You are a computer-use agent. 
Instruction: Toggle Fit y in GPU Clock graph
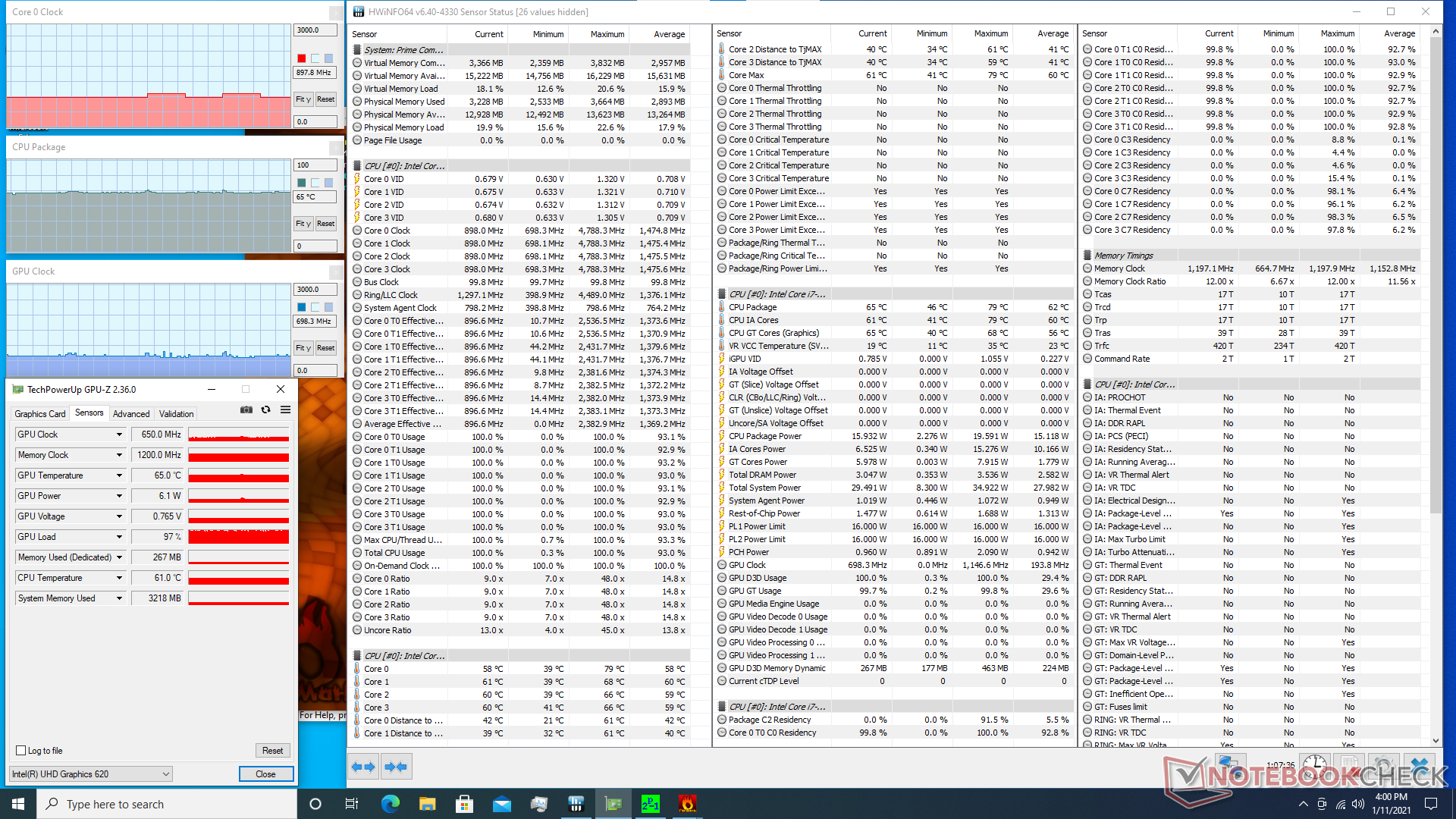[303, 348]
